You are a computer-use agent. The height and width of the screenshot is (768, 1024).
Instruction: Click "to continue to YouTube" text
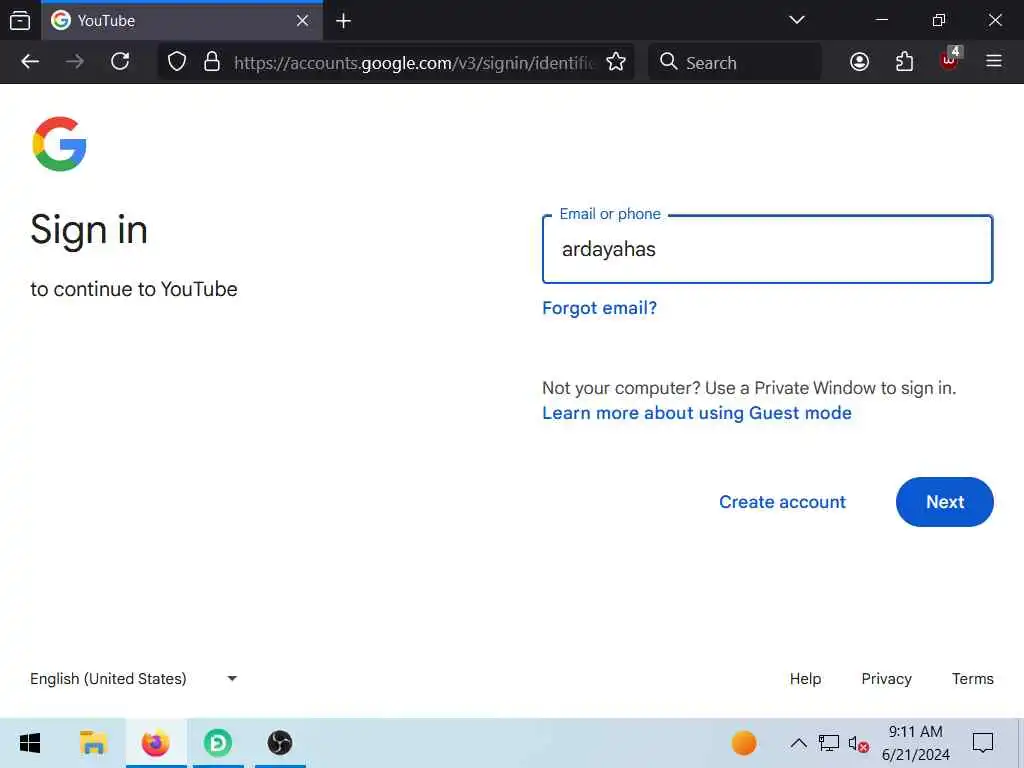click(x=134, y=289)
